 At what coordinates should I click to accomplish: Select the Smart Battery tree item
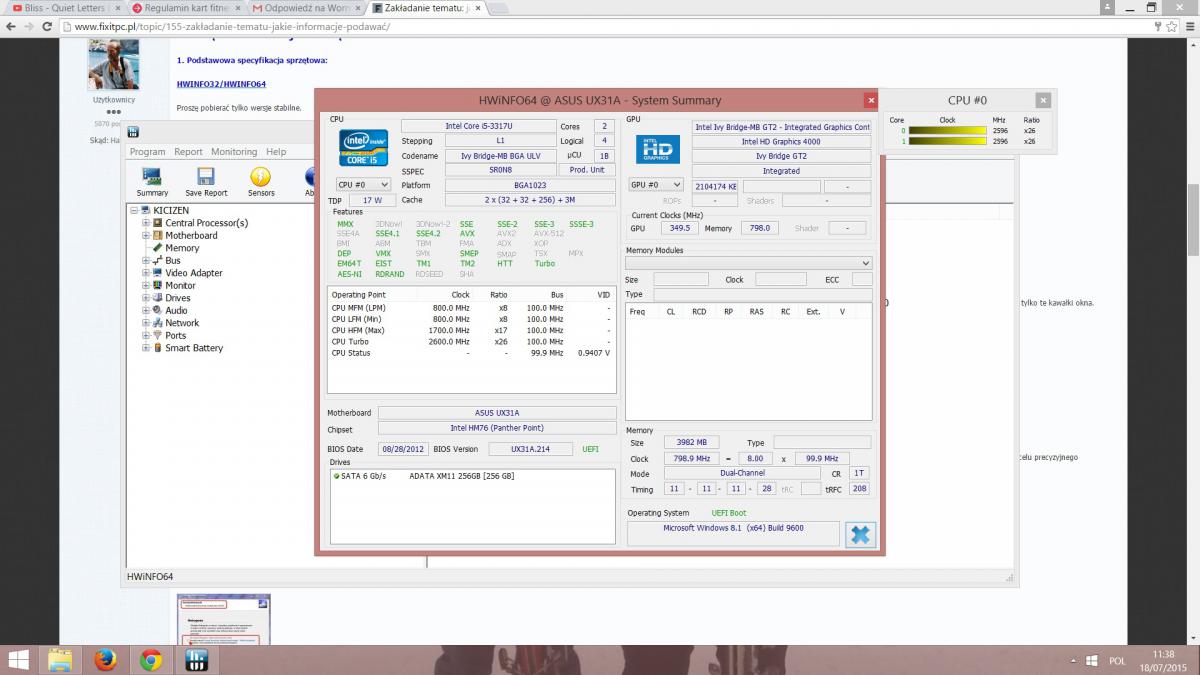click(194, 348)
